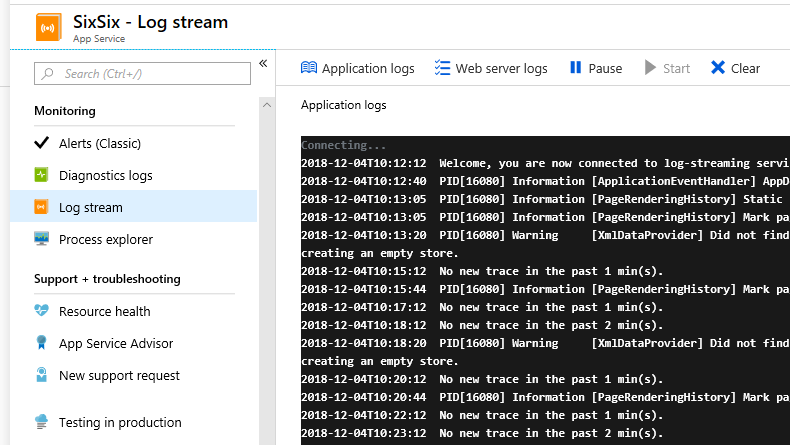Click the 10:23:12 No new trace line
Screen dimensions: 790x445
pos(482,433)
